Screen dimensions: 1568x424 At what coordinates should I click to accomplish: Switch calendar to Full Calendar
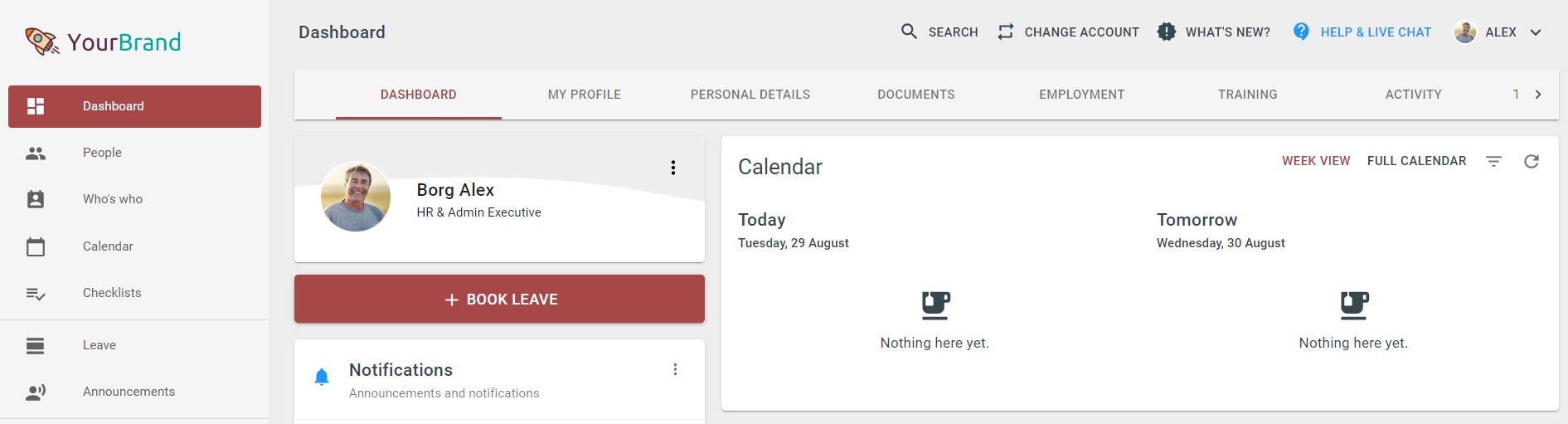point(1416,161)
